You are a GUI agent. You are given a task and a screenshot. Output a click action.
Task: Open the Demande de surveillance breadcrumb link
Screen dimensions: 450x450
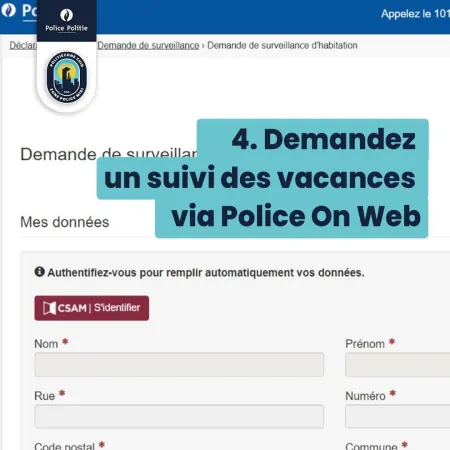pos(148,45)
